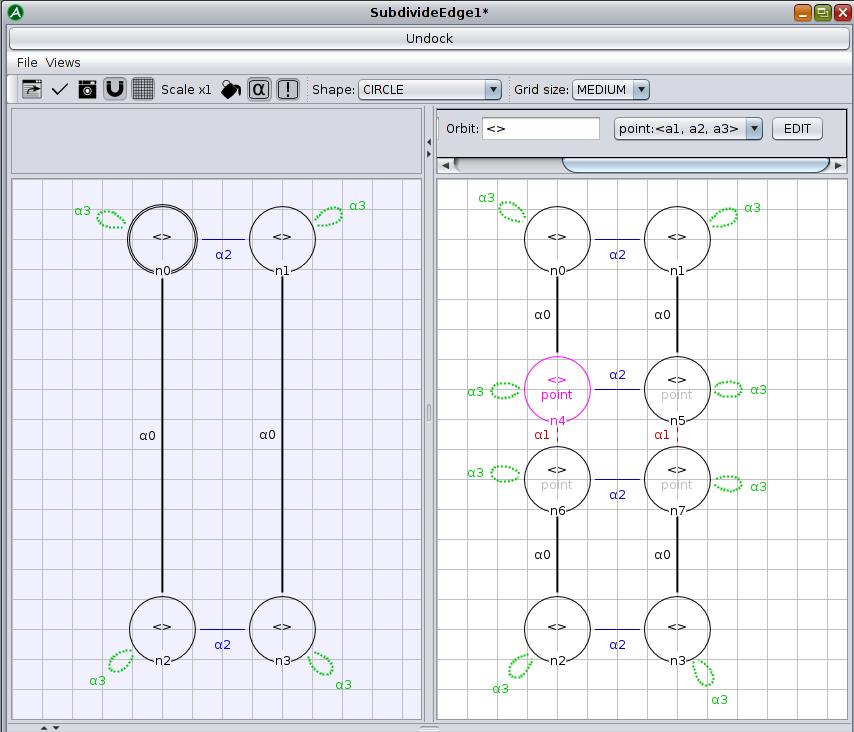
Task: Select node n5 in the right graph
Action: pos(677,389)
